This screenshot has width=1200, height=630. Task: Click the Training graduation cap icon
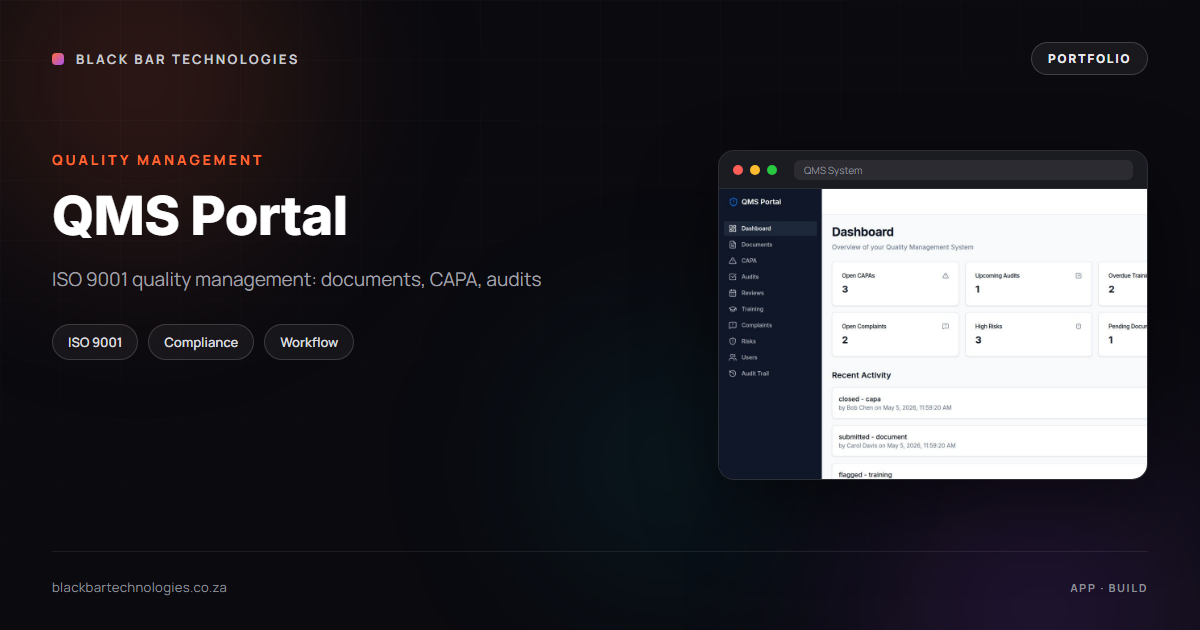733,309
